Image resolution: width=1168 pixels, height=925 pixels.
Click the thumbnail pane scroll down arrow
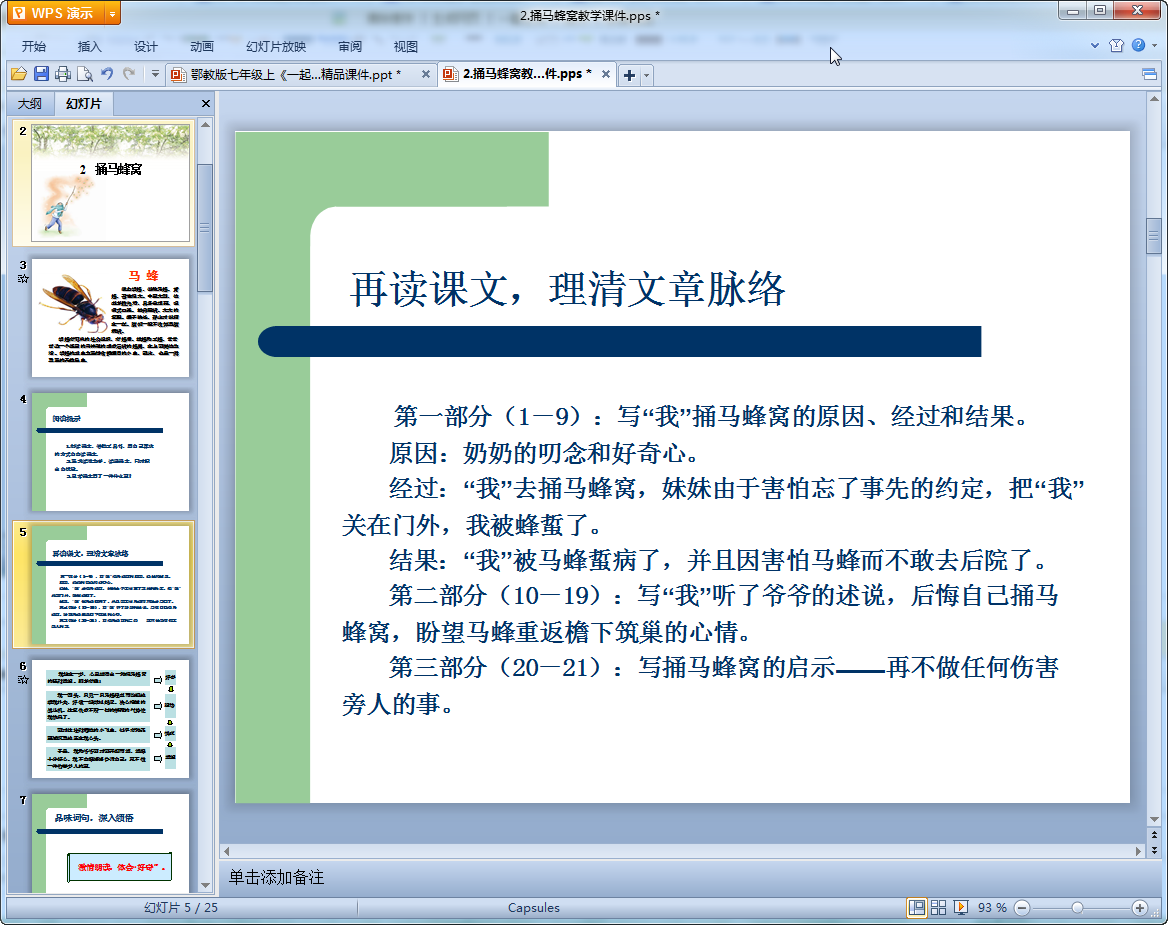coord(205,886)
